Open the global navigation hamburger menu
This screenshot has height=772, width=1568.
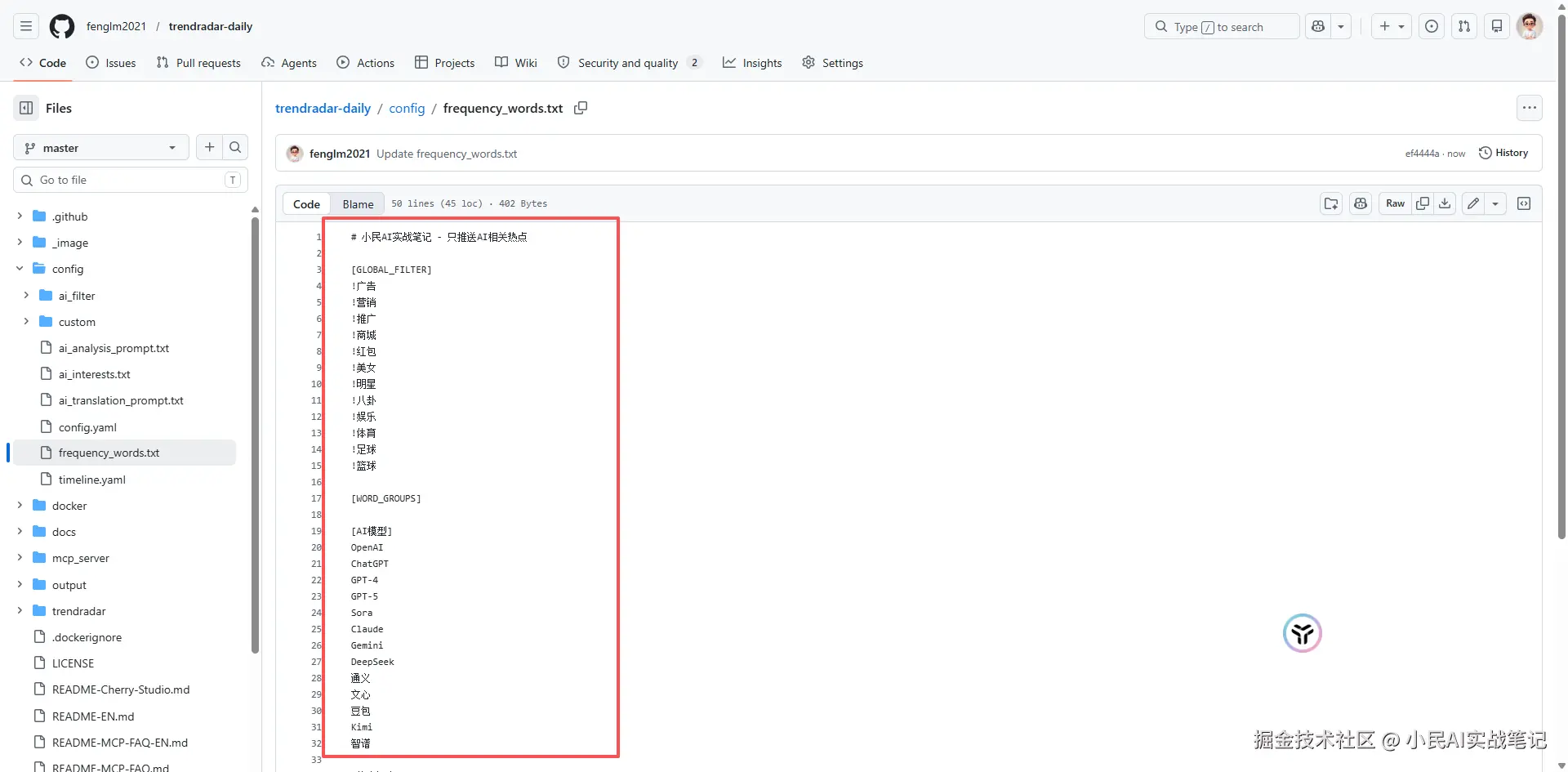26,26
